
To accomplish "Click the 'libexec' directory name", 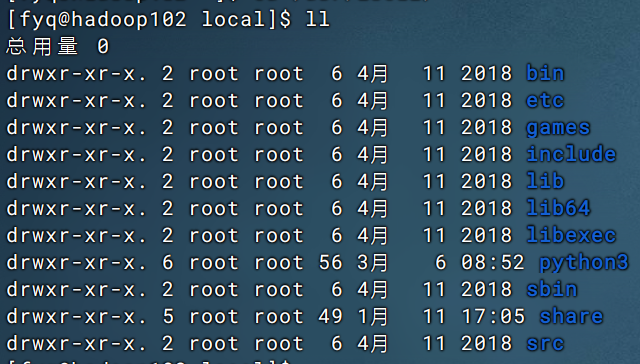I will [571, 235].
